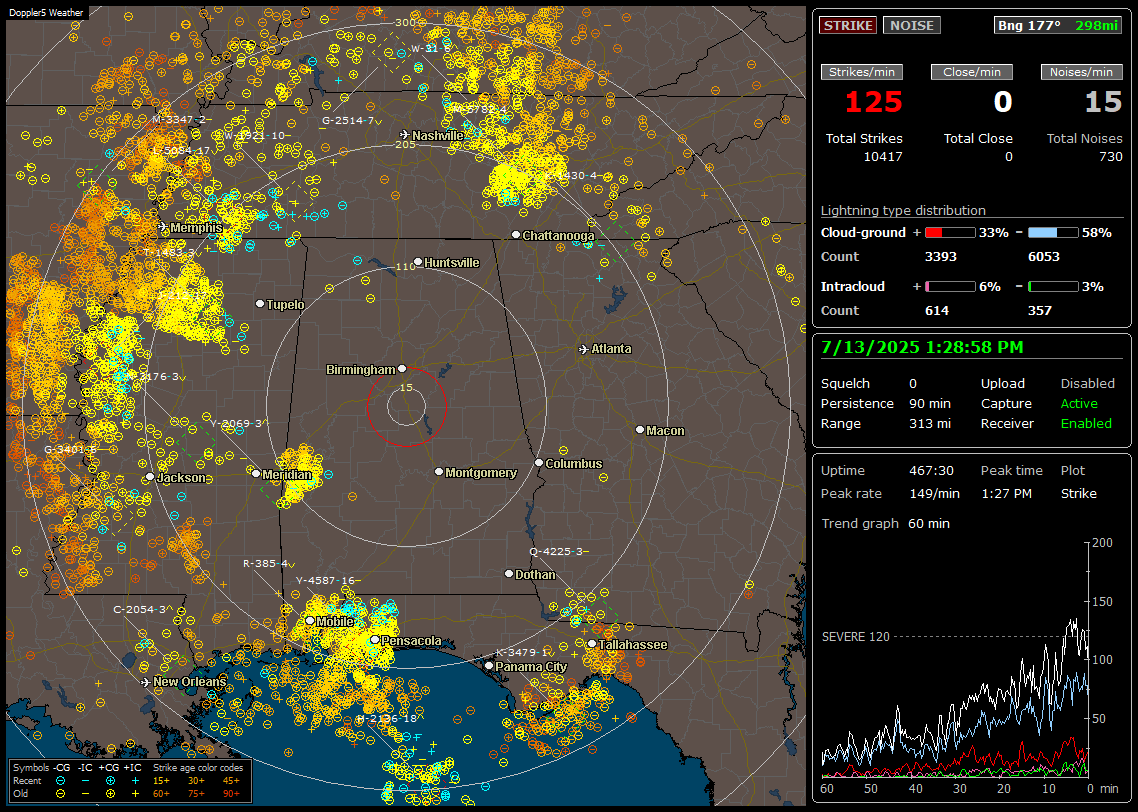Click the Range 313 mi value
This screenshot has width=1138, height=812.
coord(930,424)
